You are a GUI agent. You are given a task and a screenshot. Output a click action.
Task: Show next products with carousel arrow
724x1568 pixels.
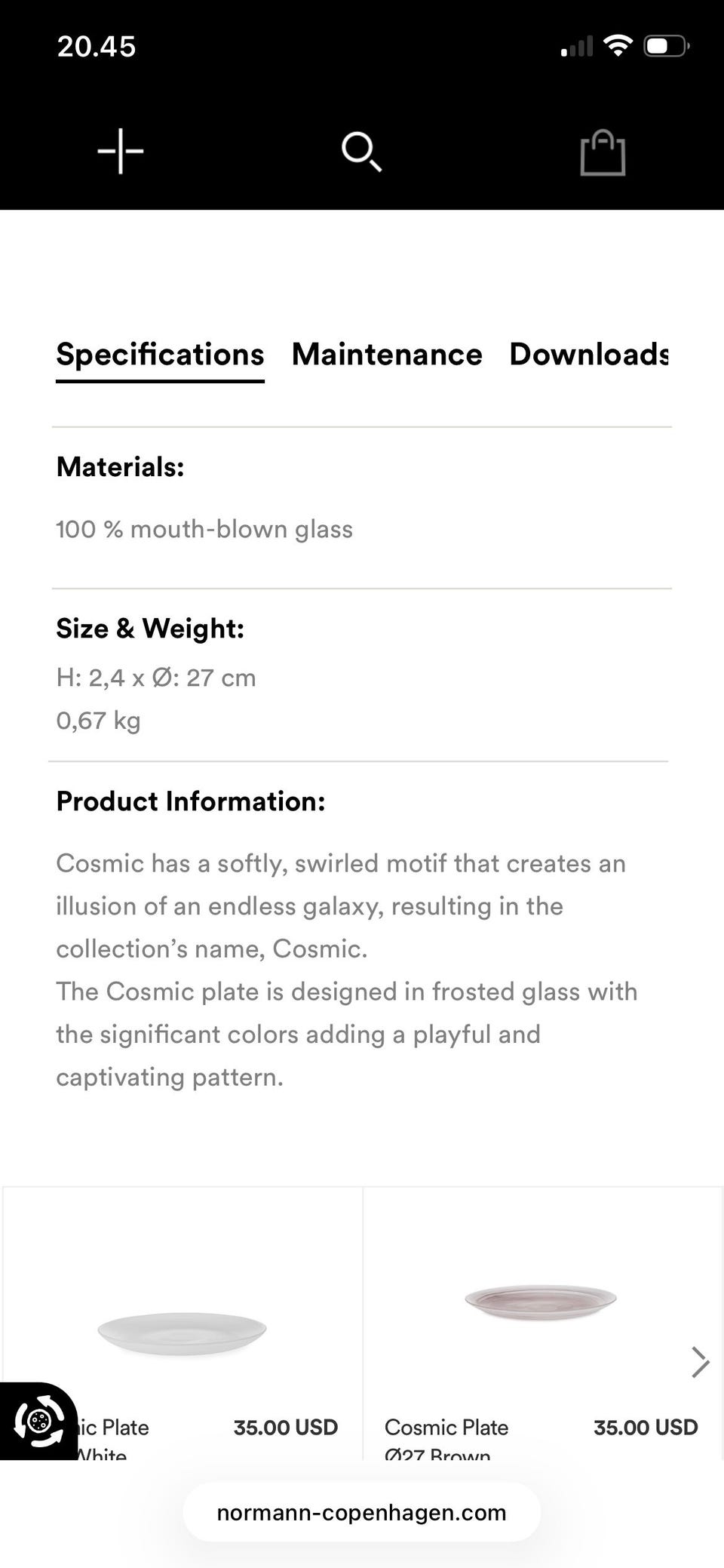(x=700, y=1362)
